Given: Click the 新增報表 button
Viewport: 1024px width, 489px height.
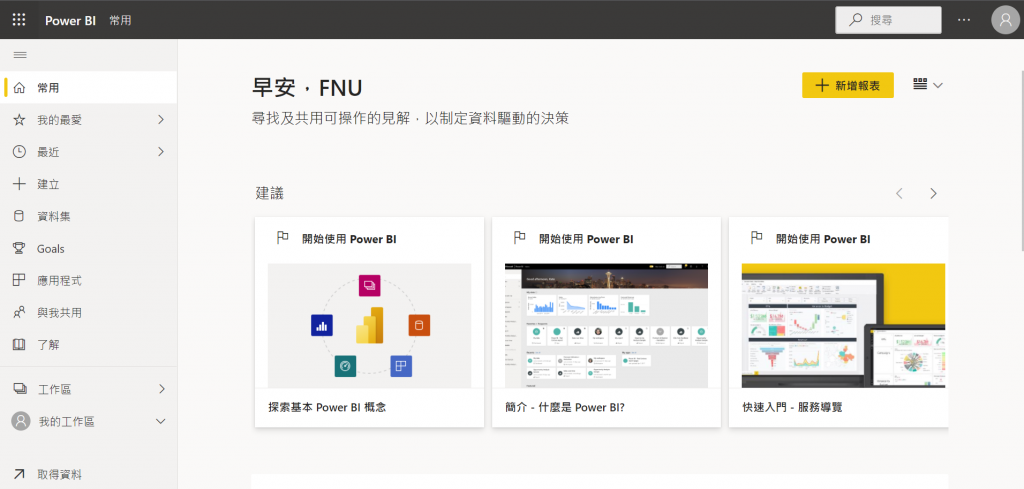Looking at the screenshot, I should pyautogui.click(x=848, y=86).
